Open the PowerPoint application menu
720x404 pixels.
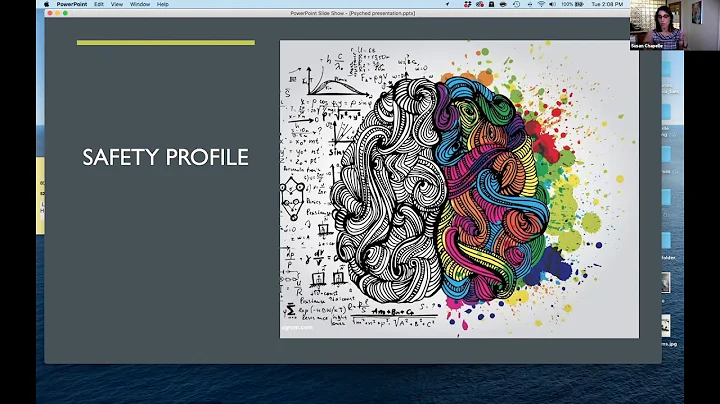pos(72,4)
